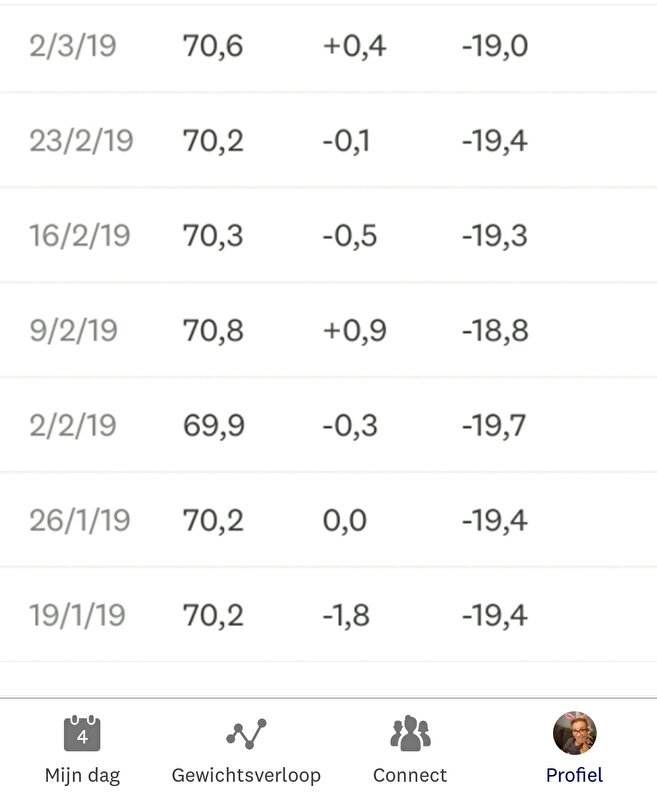This screenshot has width=657, height=800.
Task: Select the Profiel tab label
Action: [574, 776]
